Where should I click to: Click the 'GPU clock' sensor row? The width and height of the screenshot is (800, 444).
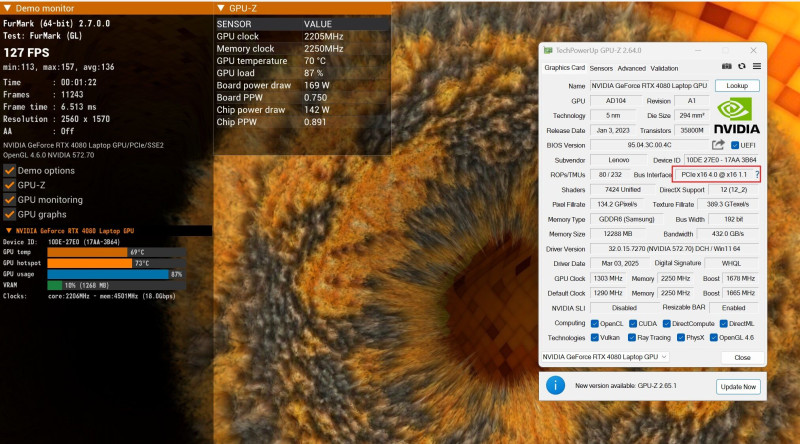click(302, 36)
